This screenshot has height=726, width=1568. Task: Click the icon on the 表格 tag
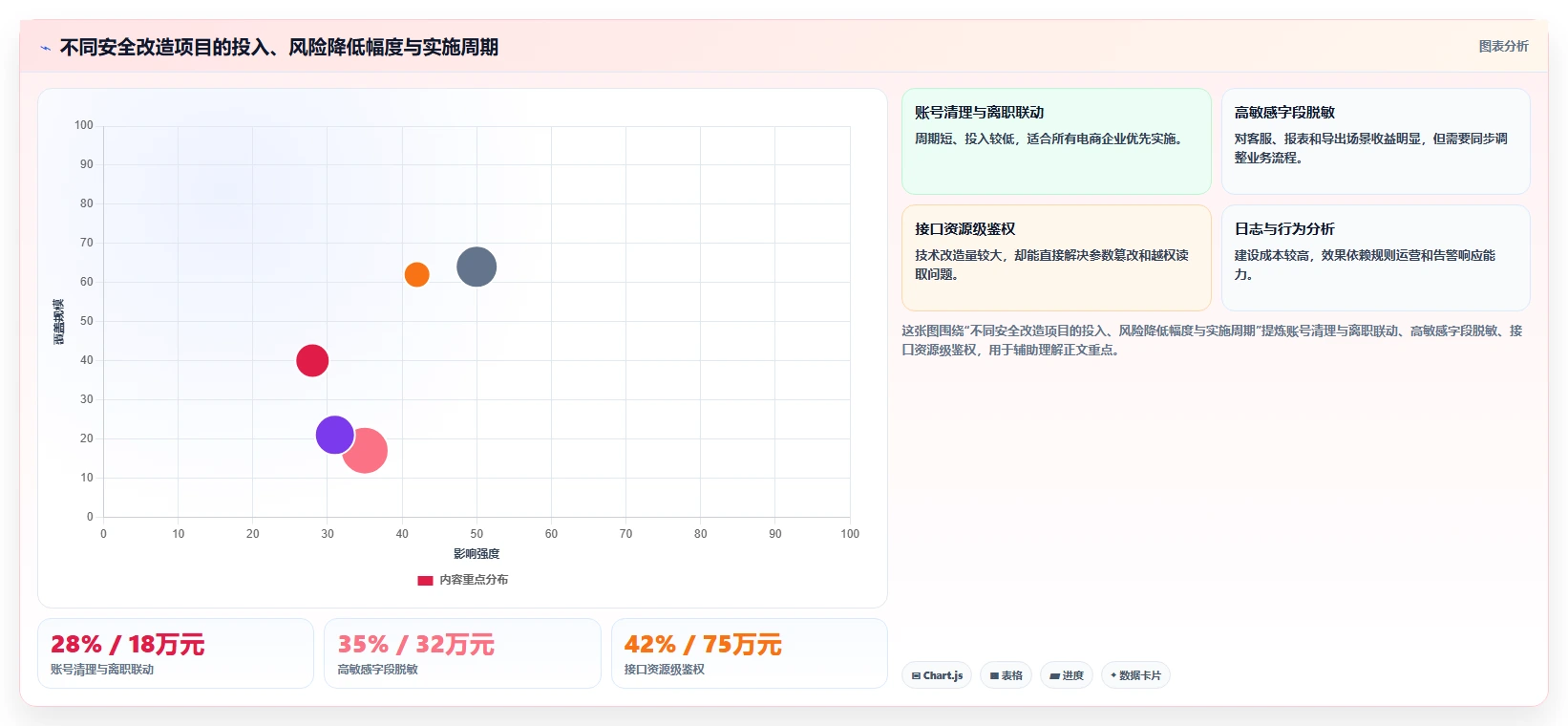click(x=994, y=675)
